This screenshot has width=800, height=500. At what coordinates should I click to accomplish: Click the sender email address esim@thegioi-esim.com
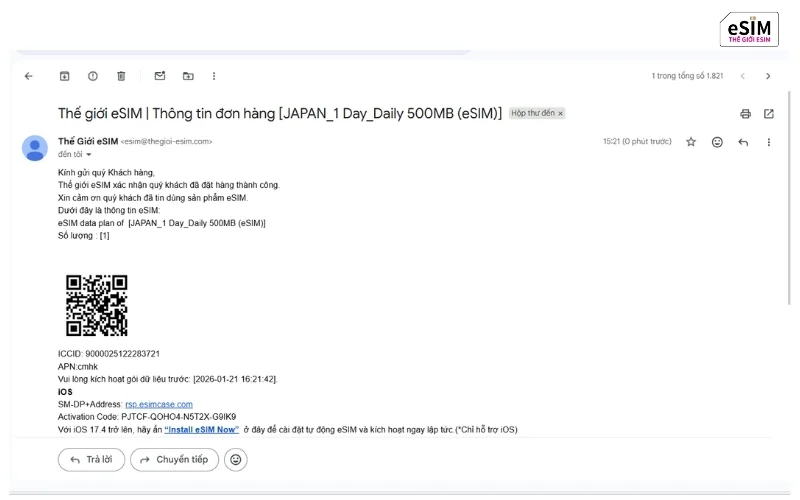pyautogui.click(x=166, y=141)
